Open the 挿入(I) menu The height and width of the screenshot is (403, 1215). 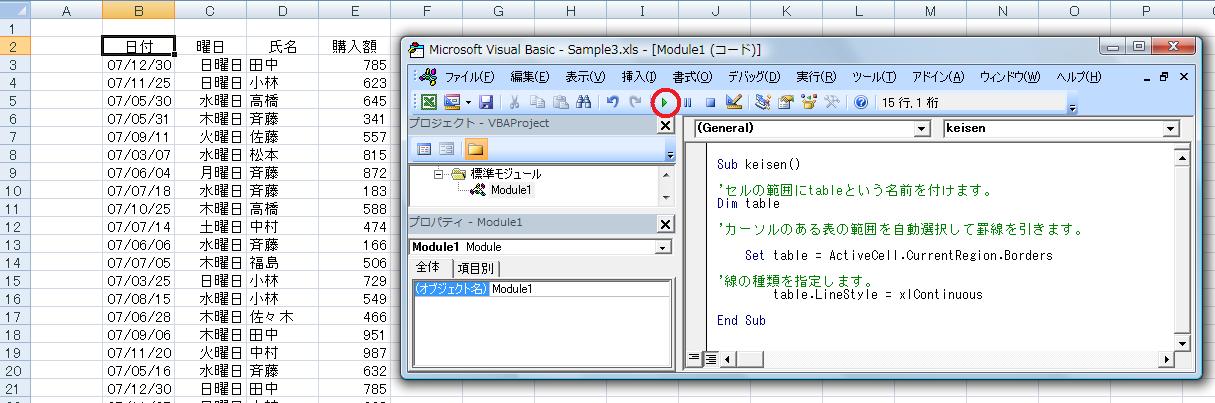(x=639, y=77)
